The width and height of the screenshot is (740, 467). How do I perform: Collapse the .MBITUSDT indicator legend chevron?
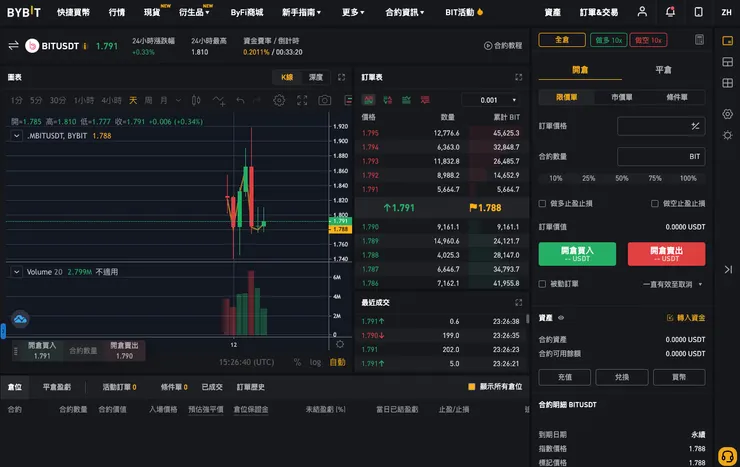[17, 136]
